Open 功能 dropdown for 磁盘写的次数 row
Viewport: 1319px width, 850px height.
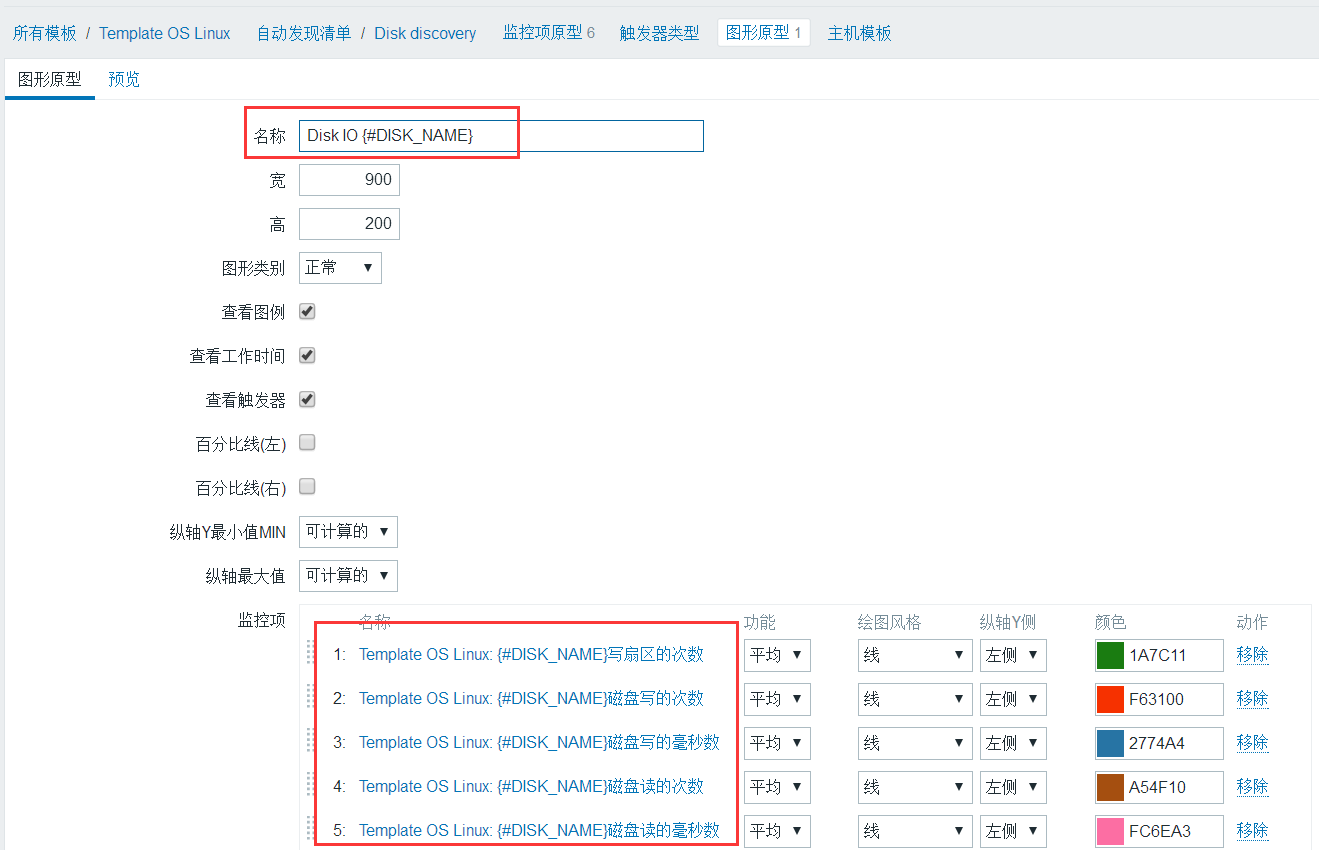click(x=777, y=699)
